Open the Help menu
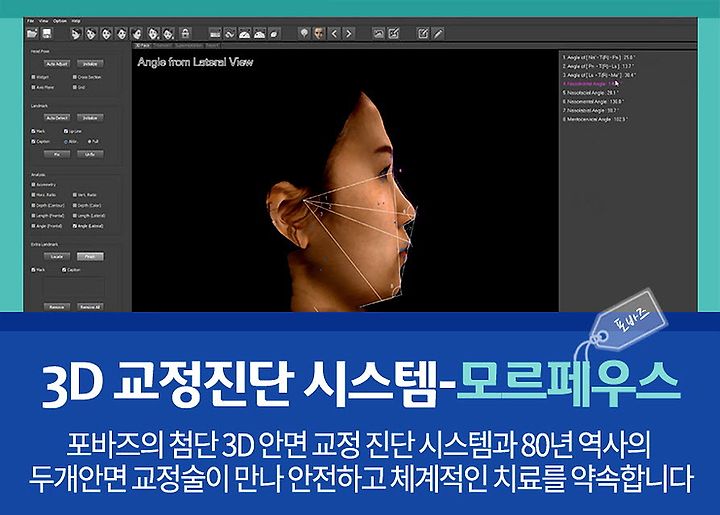Viewport: 720px width, 515px height. tap(76, 21)
